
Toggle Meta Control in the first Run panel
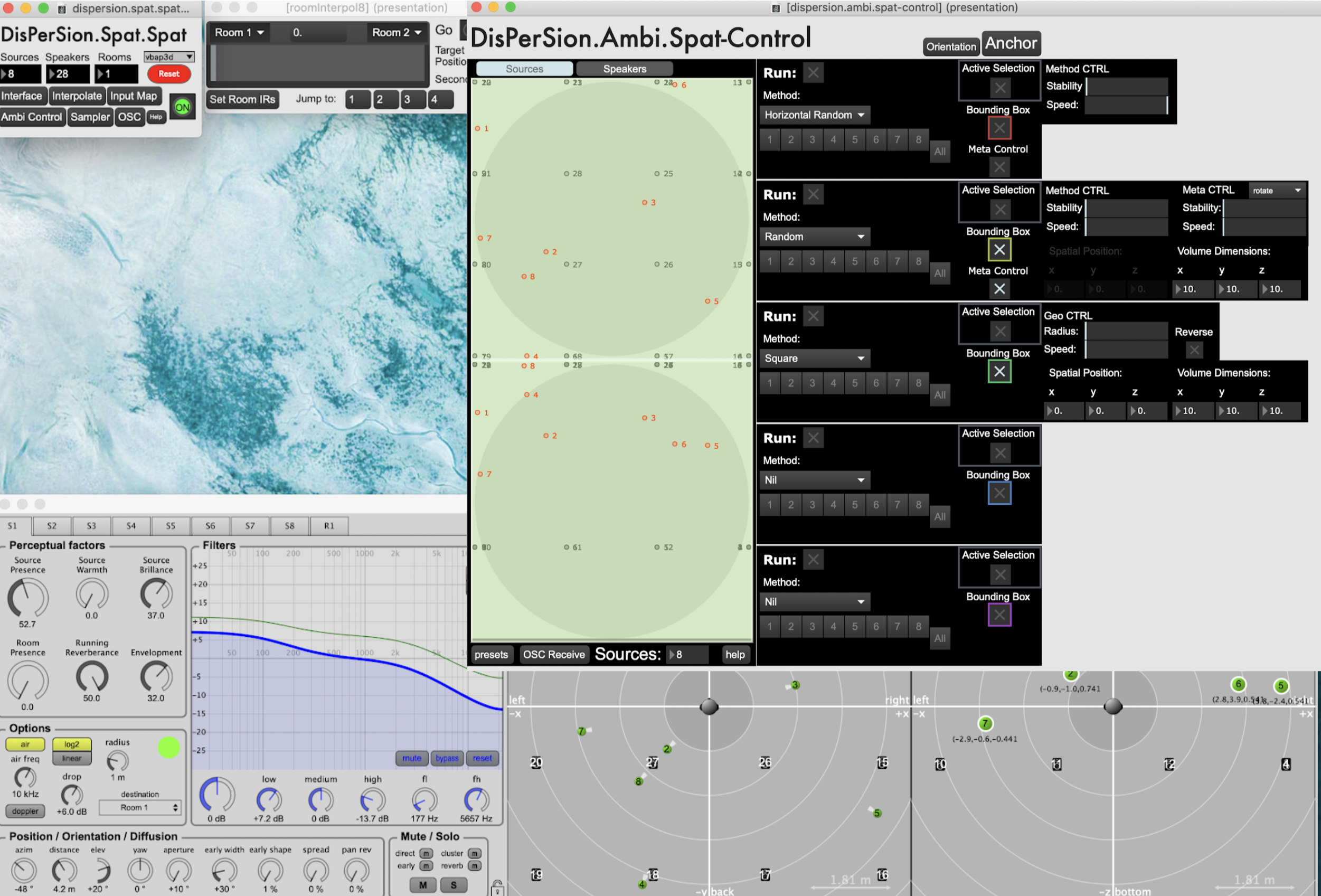point(999,167)
